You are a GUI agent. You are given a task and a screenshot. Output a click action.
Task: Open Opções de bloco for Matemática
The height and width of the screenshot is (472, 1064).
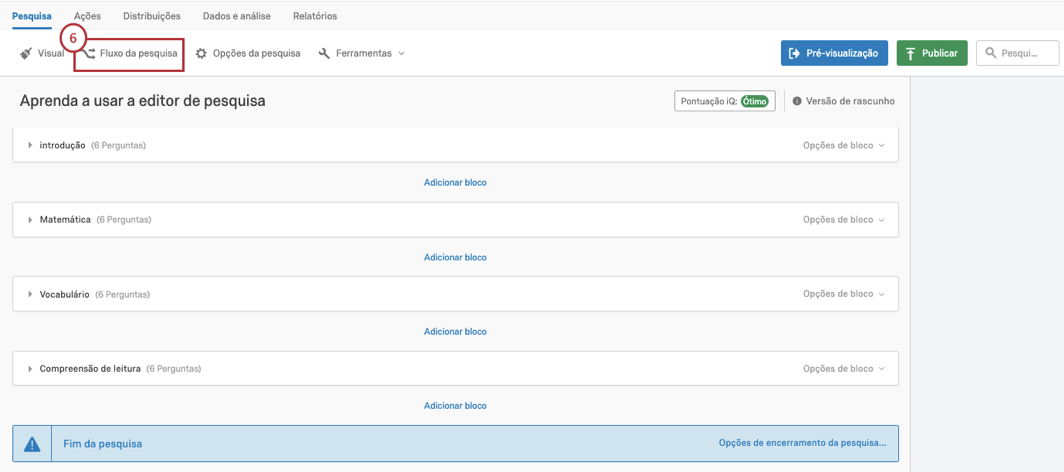(843, 220)
